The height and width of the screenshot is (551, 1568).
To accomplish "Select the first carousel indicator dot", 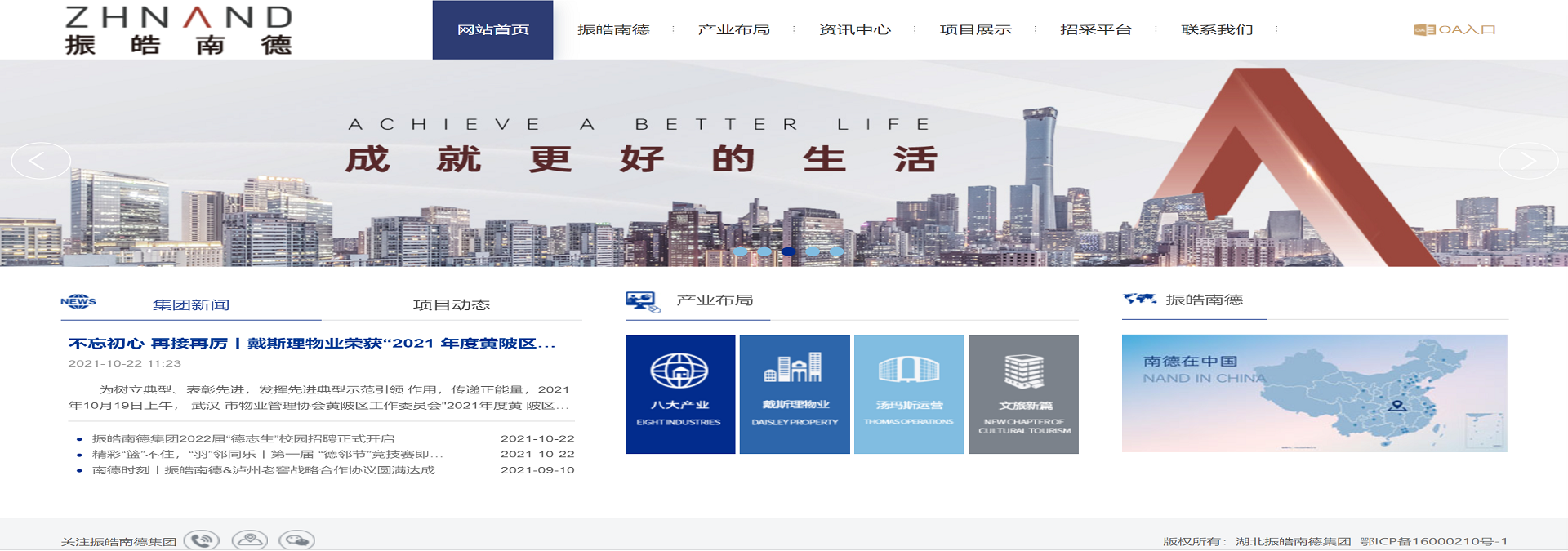I will point(740,251).
